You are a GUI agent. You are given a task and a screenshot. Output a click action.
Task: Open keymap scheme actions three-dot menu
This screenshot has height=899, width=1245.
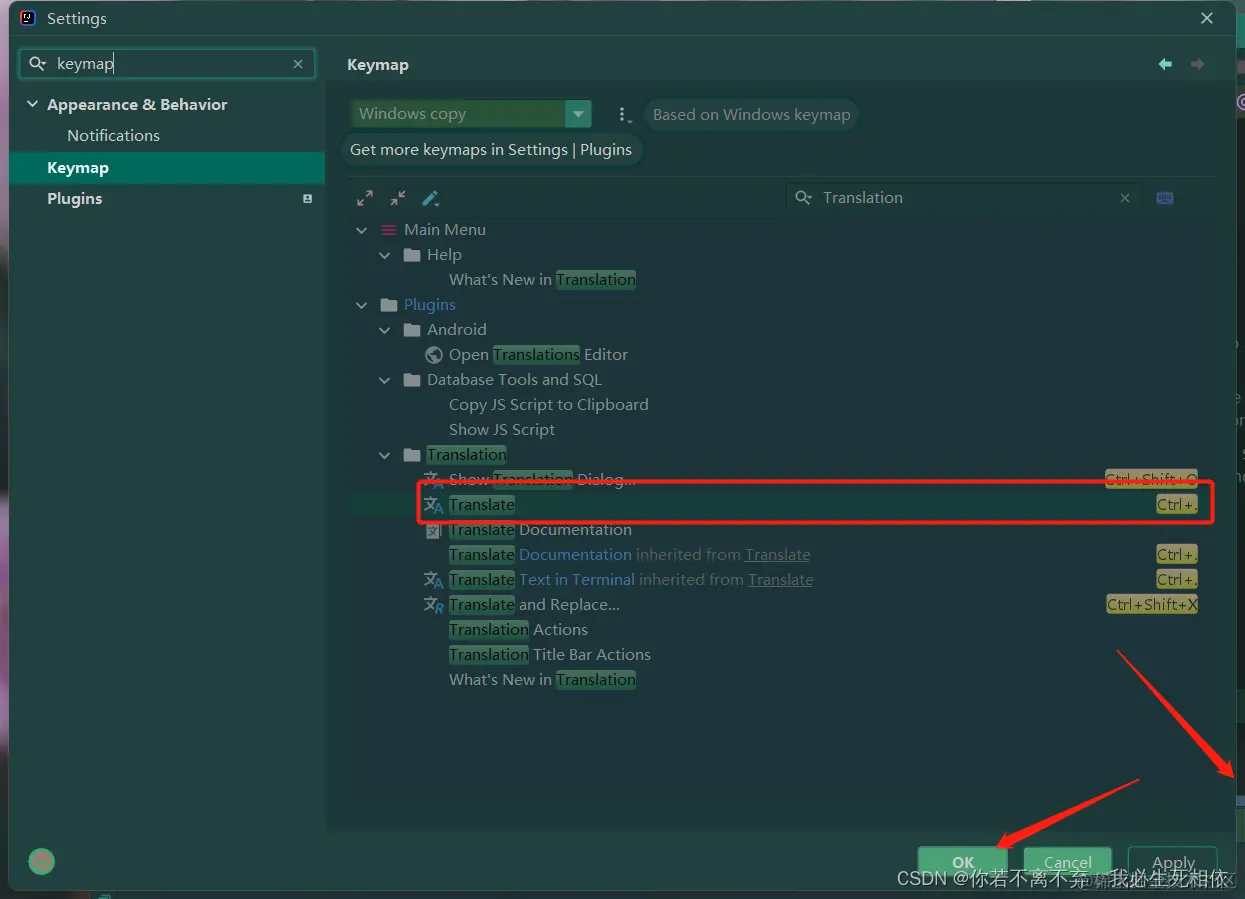click(623, 115)
